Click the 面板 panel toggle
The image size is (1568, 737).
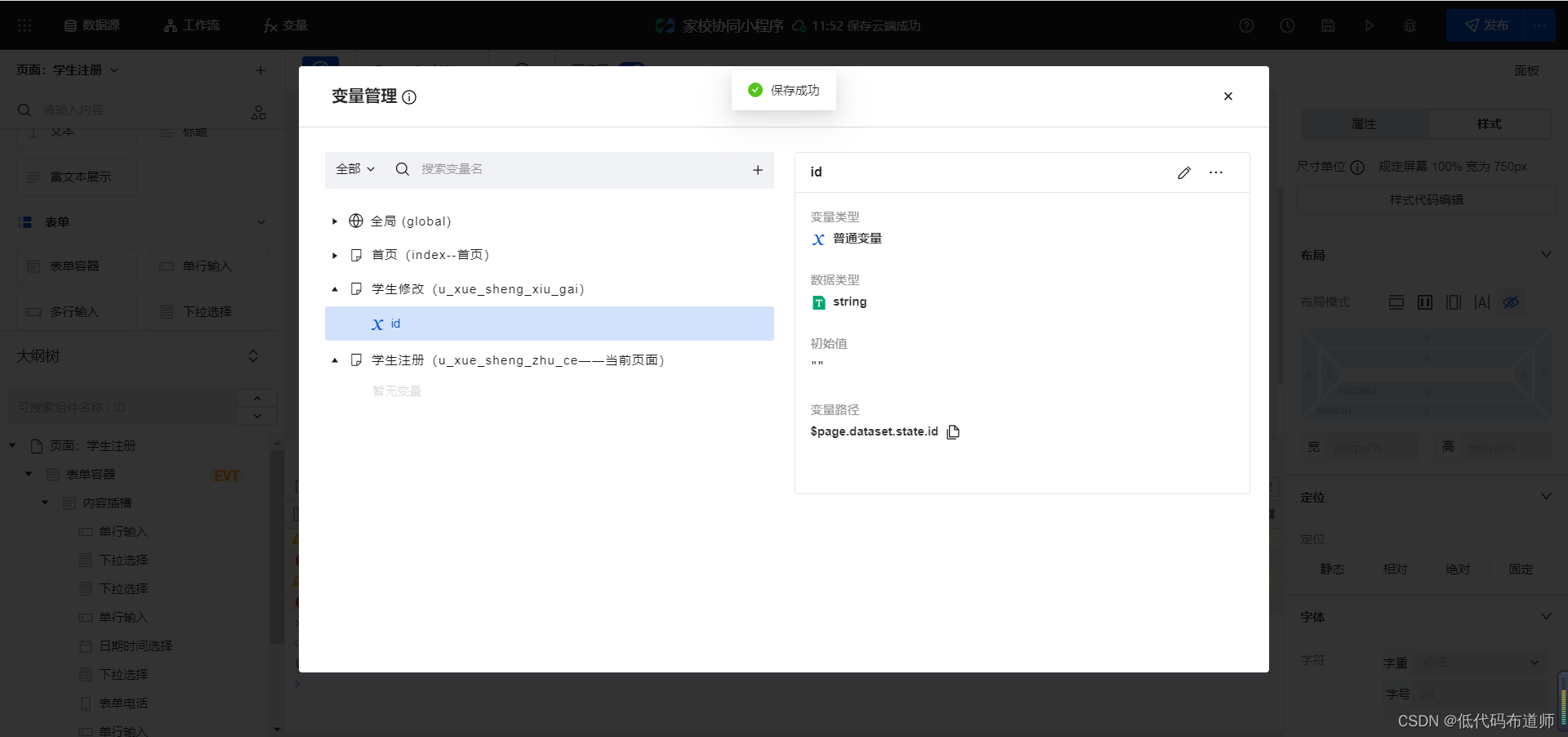[1526, 71]
